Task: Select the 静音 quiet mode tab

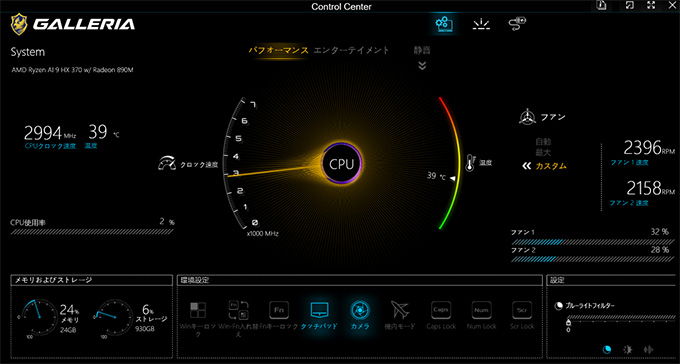Action: click(x=422, y=50)
